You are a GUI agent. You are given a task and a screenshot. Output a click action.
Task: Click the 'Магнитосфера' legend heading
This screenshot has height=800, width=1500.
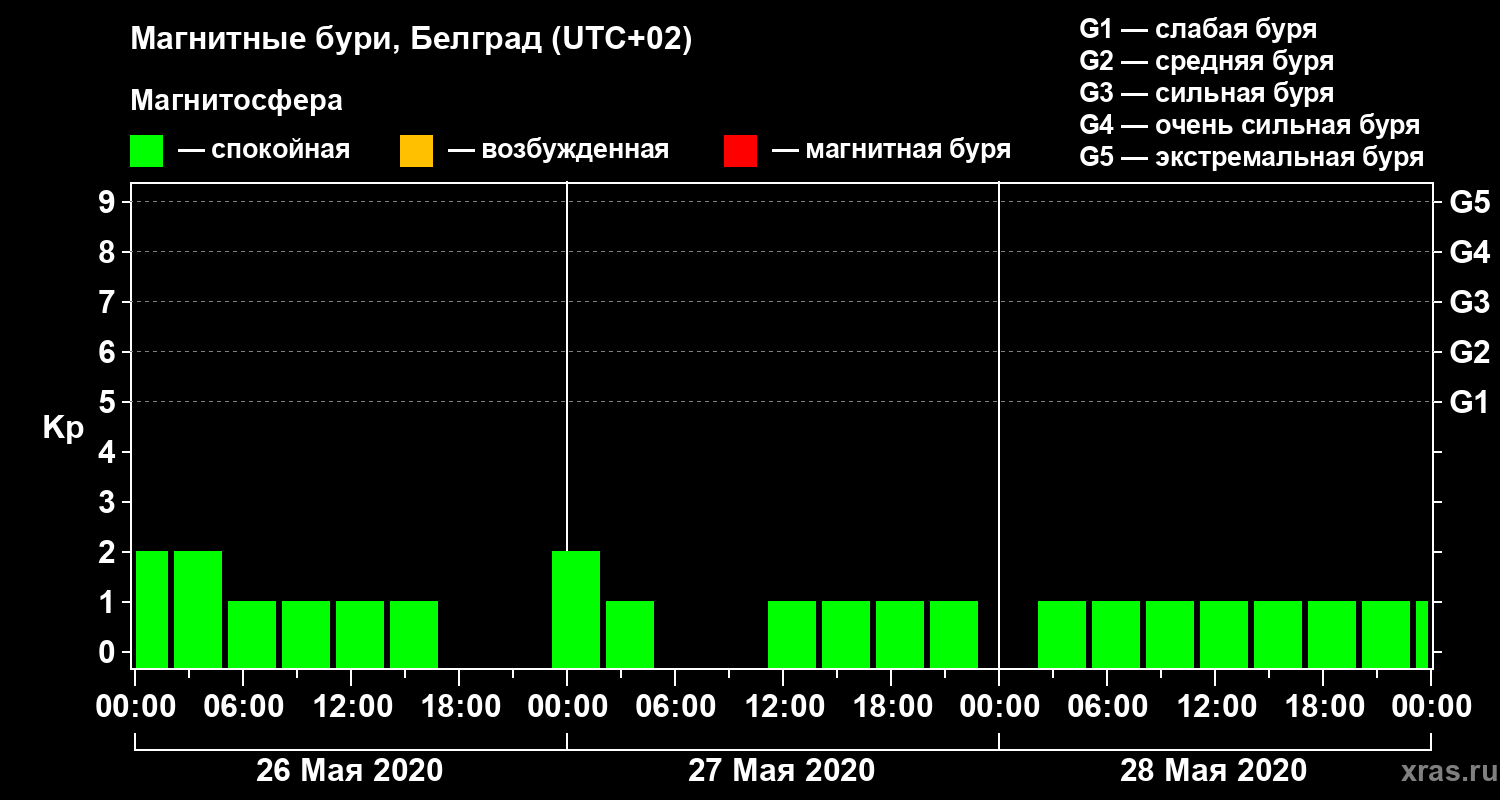tap(236, 101)
